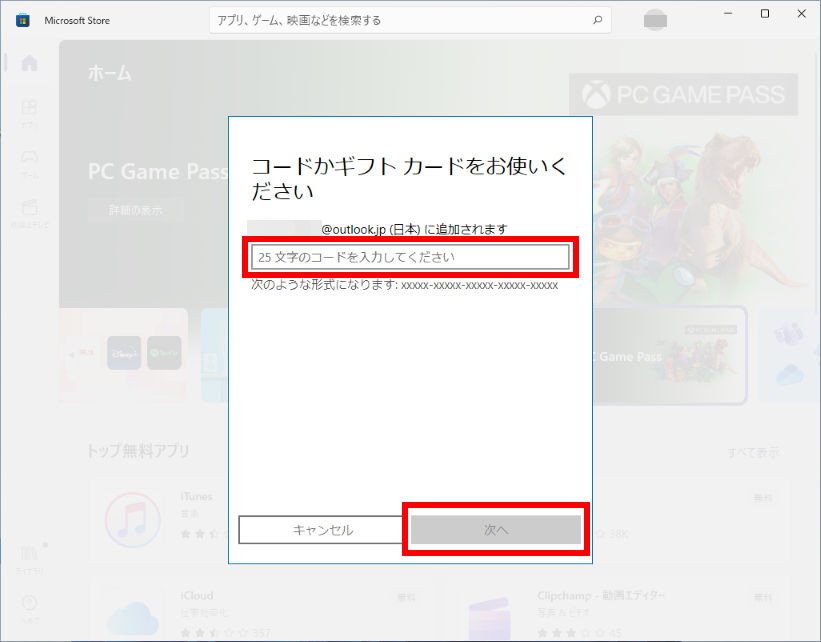Click the PC GAME PASS banner logo
The height and width of the screenshot is (642, 821).
tap(683, 95)
